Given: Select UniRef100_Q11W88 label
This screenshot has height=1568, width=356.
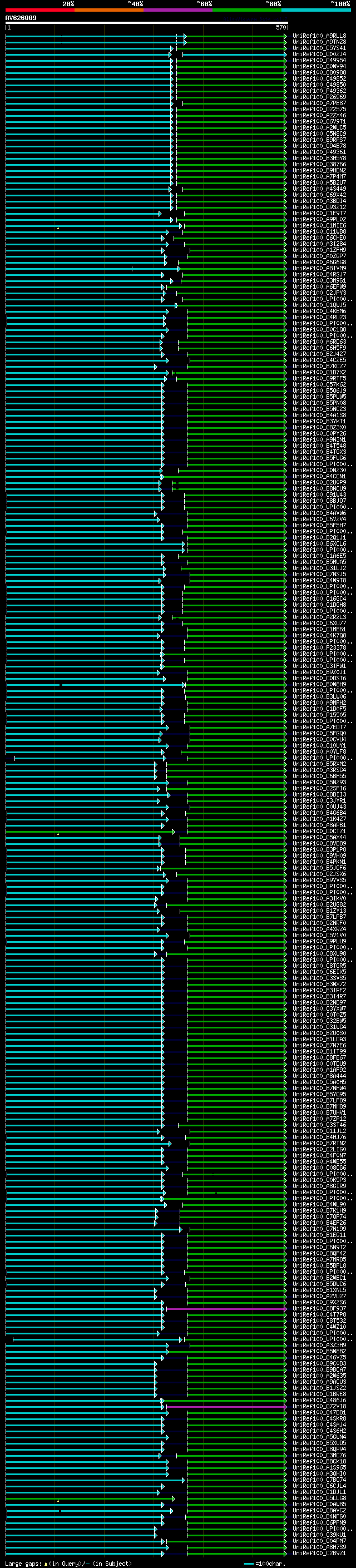Looking at the screenshot, I should coord(319,232).
